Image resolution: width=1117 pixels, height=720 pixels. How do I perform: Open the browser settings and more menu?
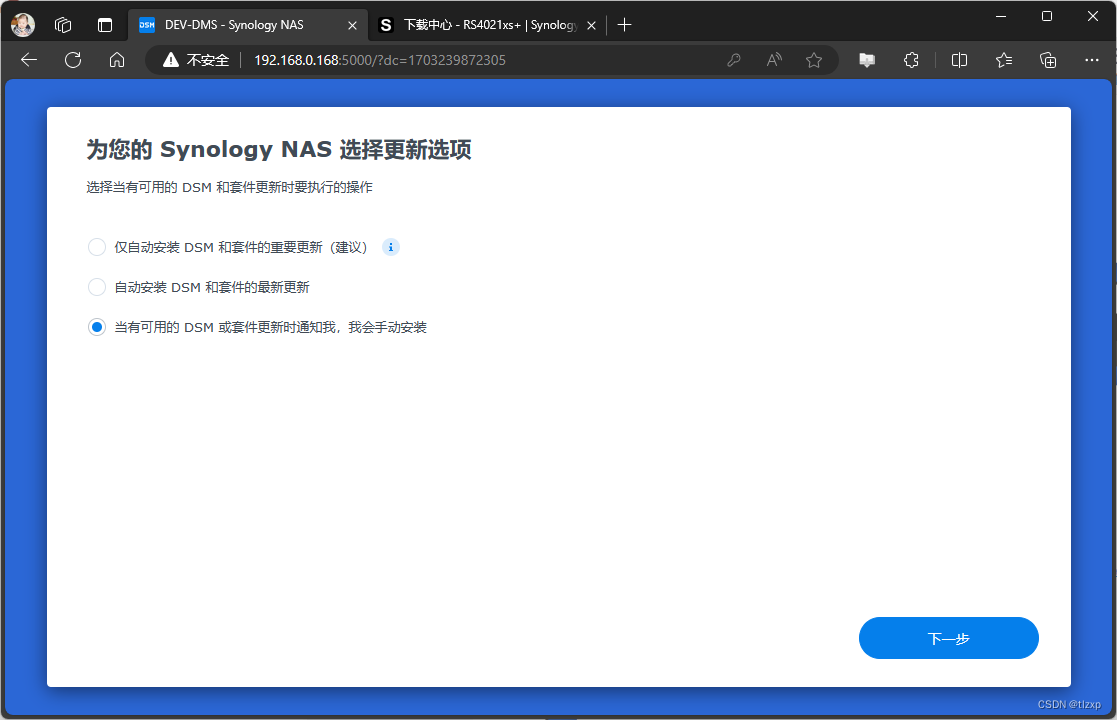point(1091,60)
